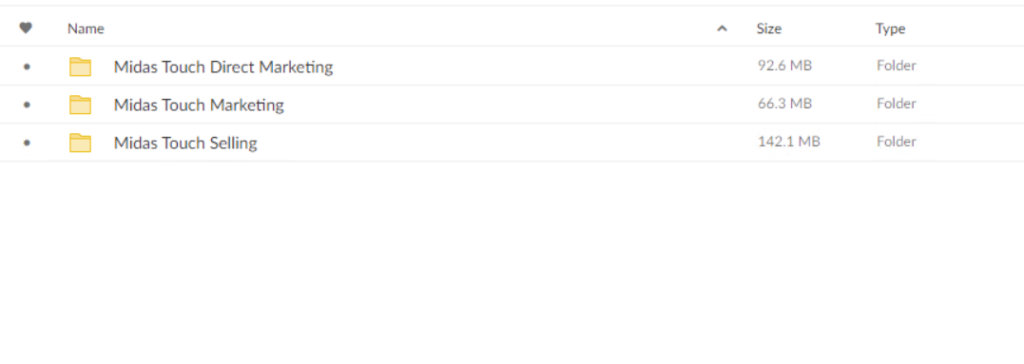Sort files by the Size column header
Viewport: 1024px width, 364px height.
click(x=769, y=29)
